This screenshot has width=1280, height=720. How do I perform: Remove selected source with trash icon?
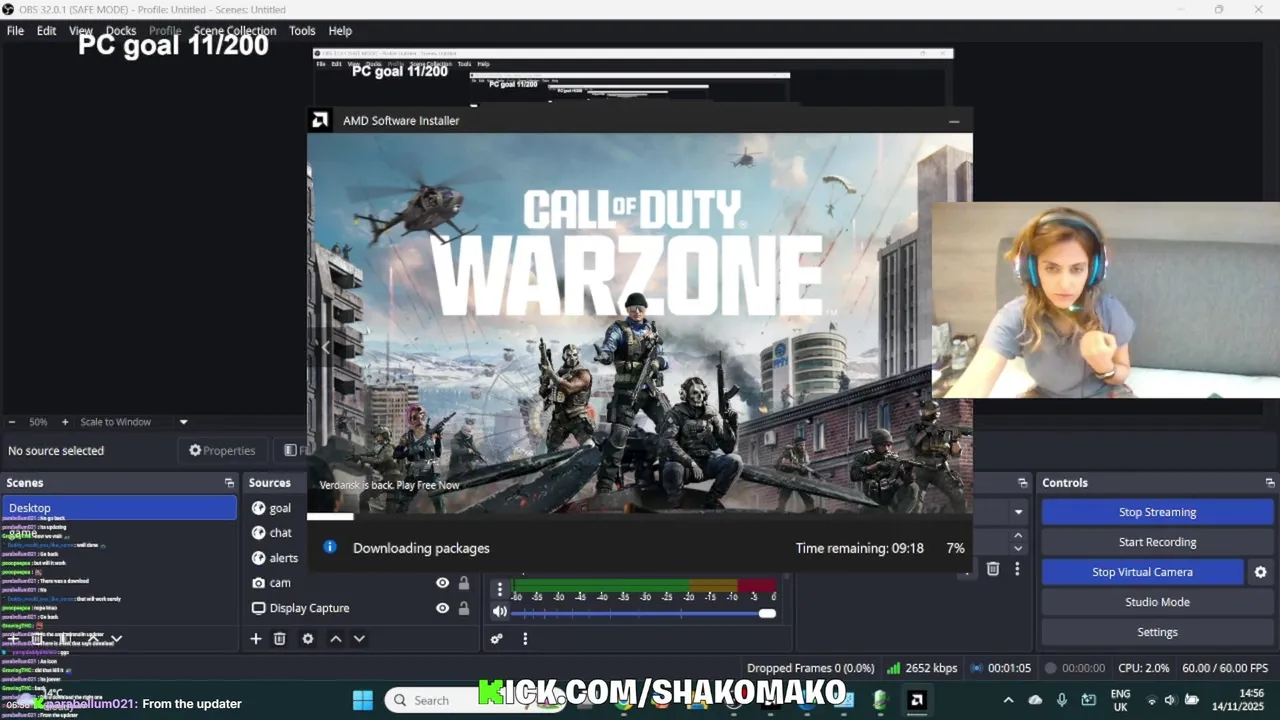click(x=280, y=639)
